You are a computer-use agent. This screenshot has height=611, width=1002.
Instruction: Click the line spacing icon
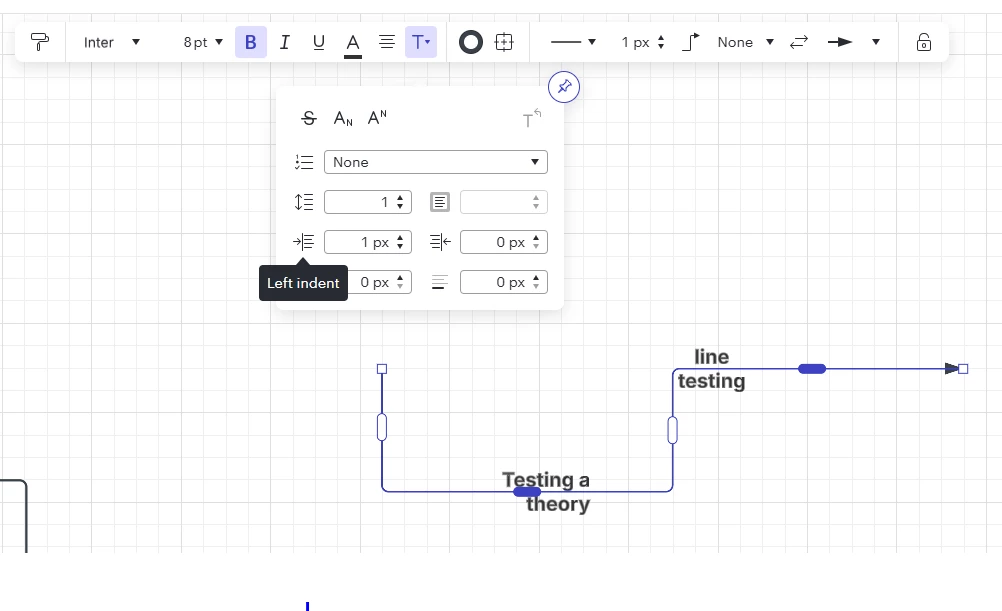(304, 202)
